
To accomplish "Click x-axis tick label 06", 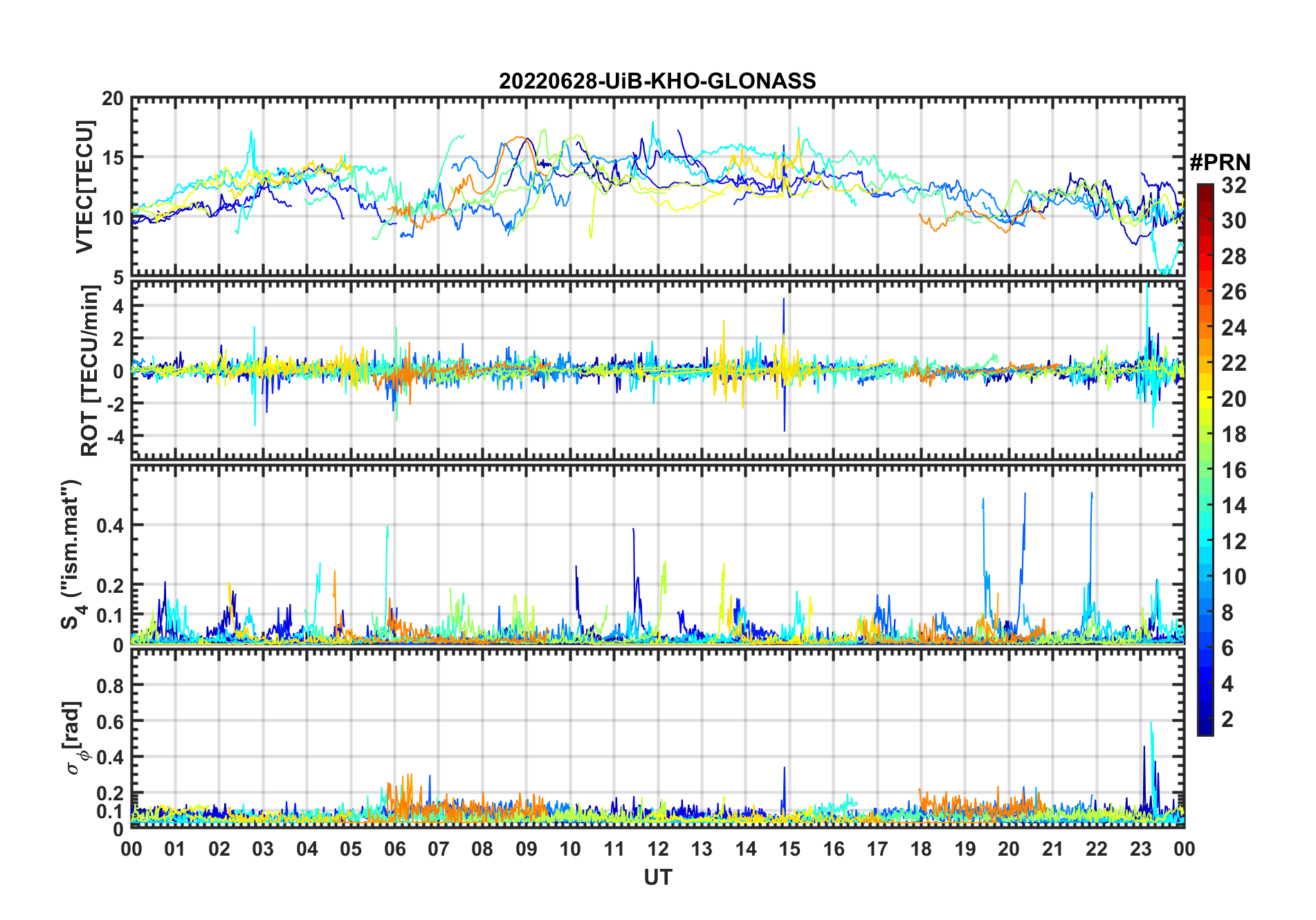I will (395, 849).
